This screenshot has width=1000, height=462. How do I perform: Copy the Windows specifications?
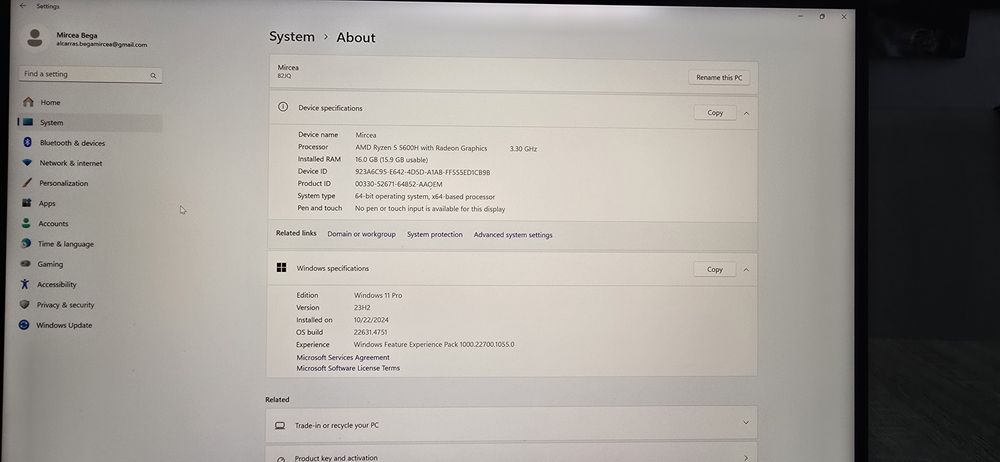(714, 269)
